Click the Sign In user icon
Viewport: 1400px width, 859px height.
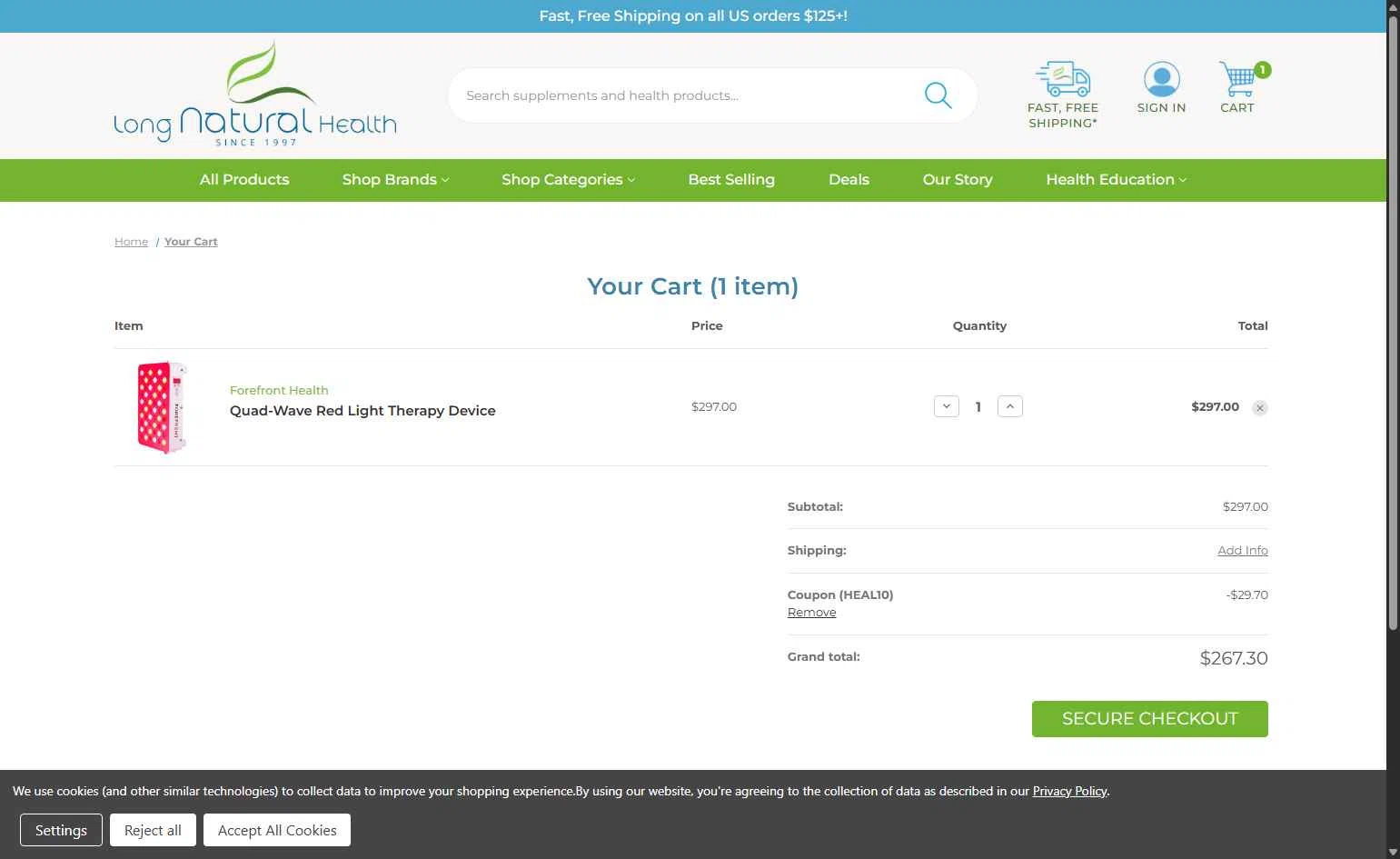1161,79
